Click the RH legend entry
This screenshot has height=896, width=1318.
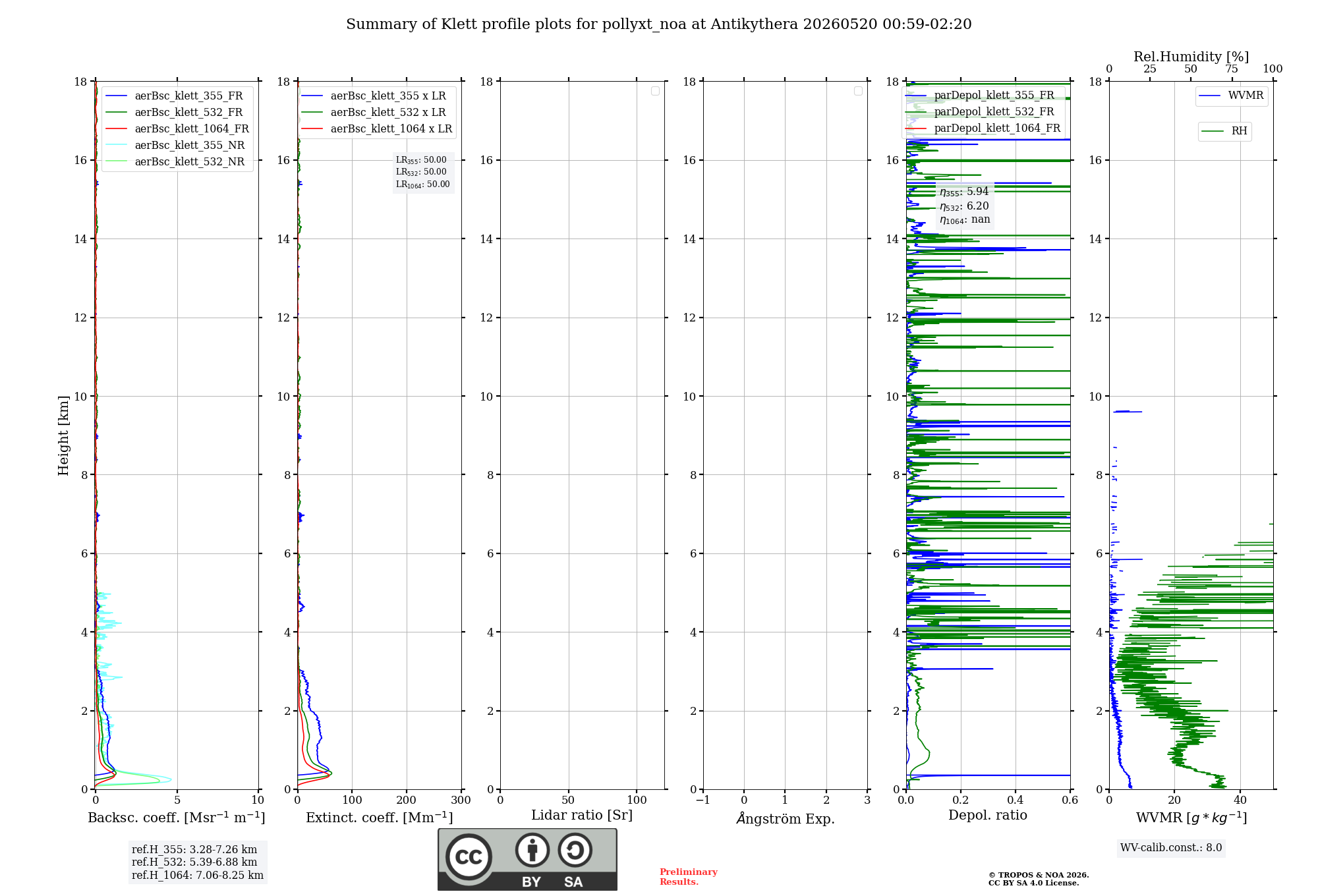coord(1224,130)
